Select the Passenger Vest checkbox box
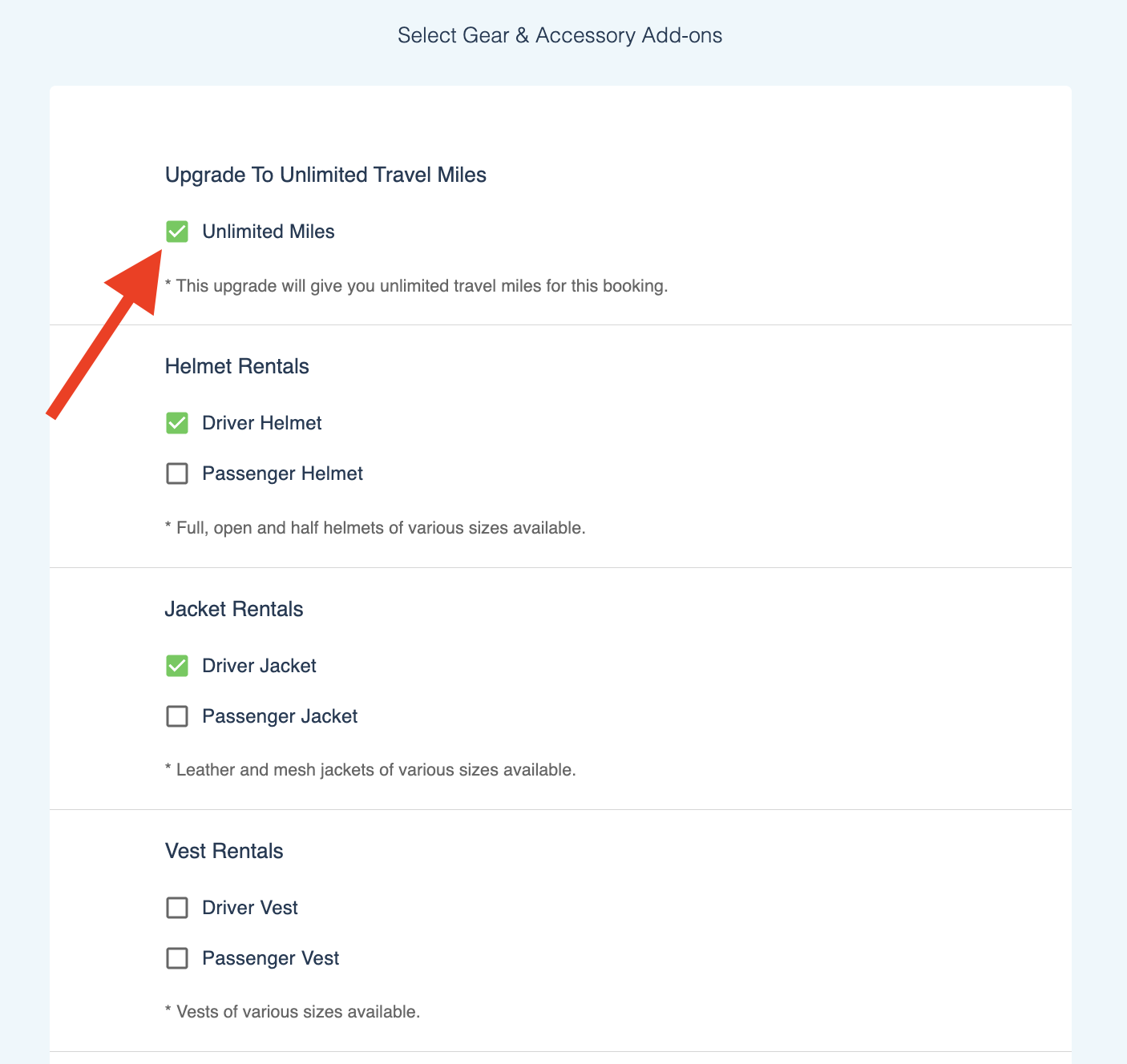The image size is (1127, 1064). (177, 958)
